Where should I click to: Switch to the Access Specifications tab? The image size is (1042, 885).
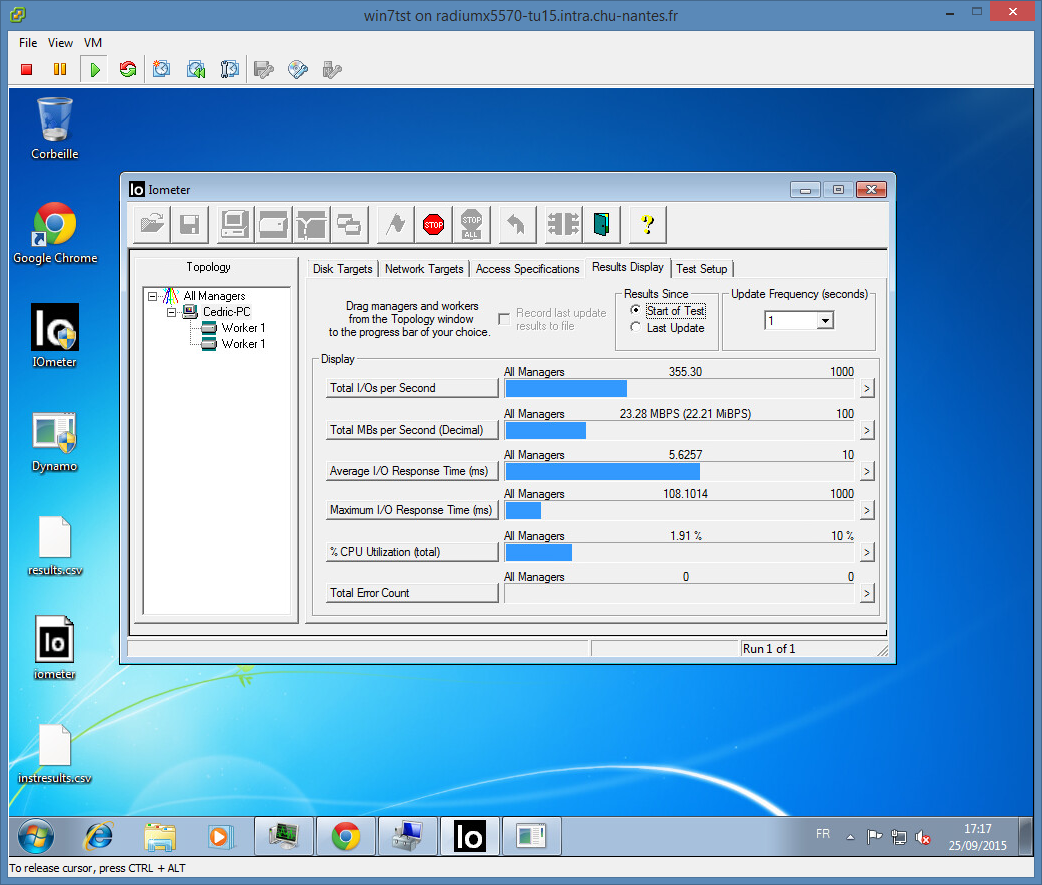tap(527, 269)
